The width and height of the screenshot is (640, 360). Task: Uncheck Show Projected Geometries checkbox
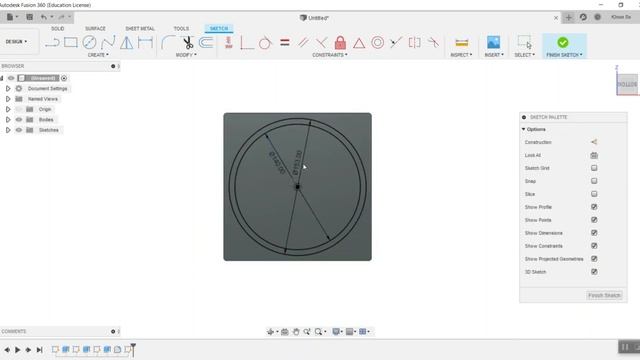coord(594,259)
